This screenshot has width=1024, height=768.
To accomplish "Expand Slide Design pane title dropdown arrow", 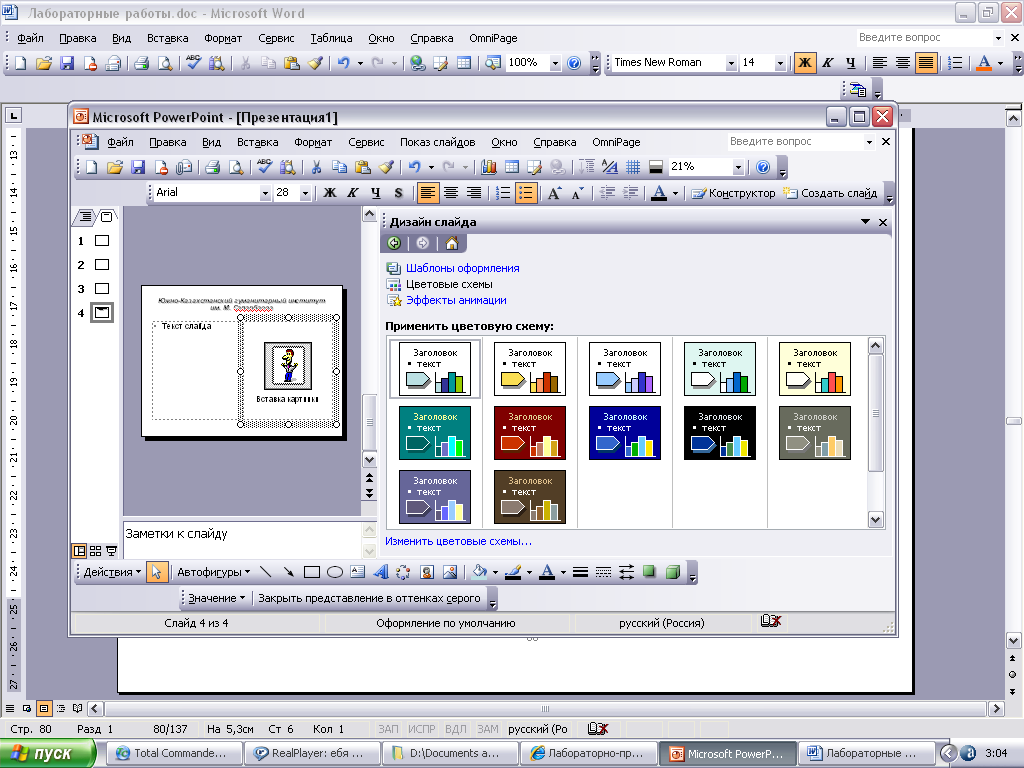I will coord(865,222).
